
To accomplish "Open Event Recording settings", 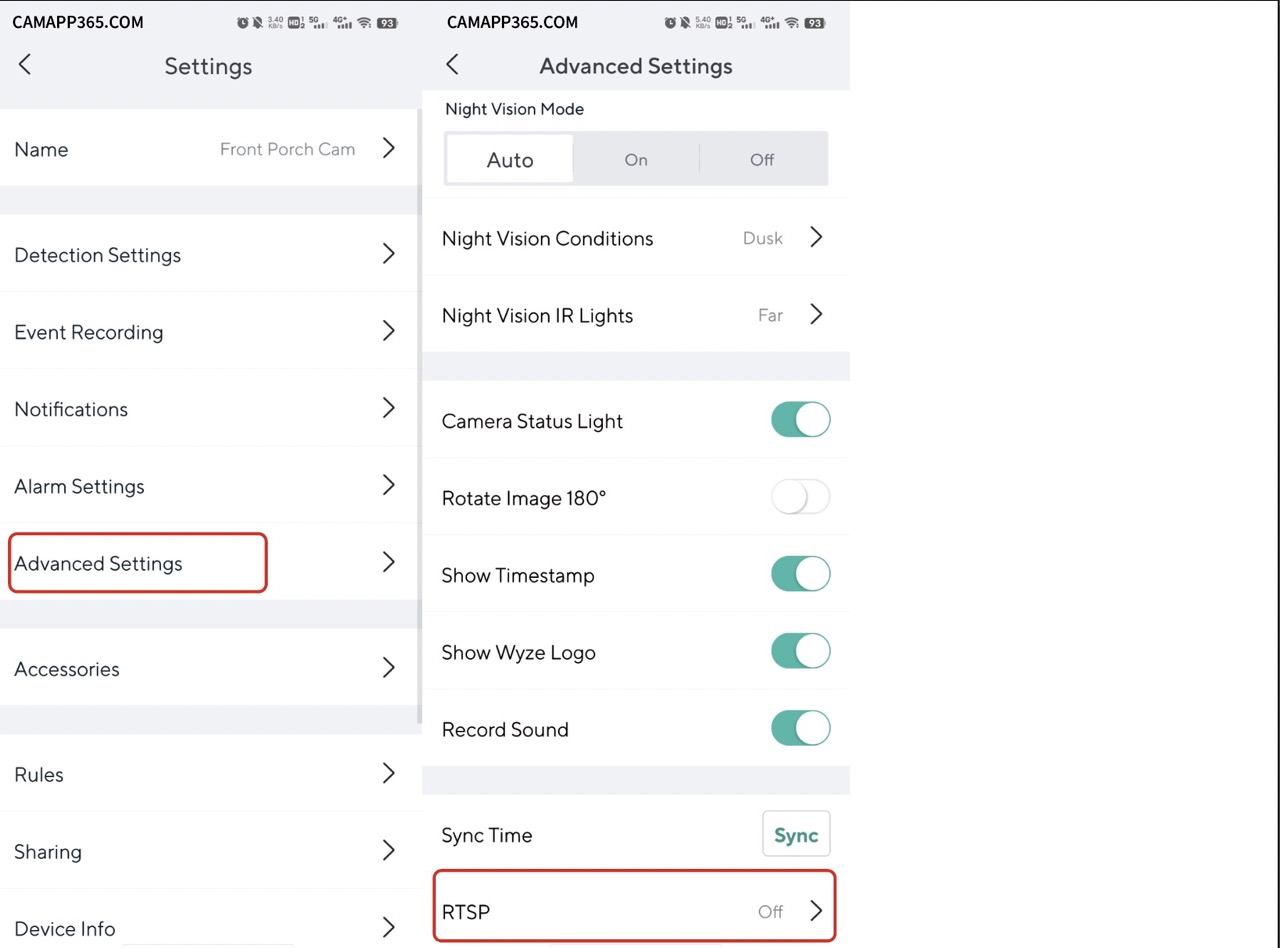I will pos(208,331).
